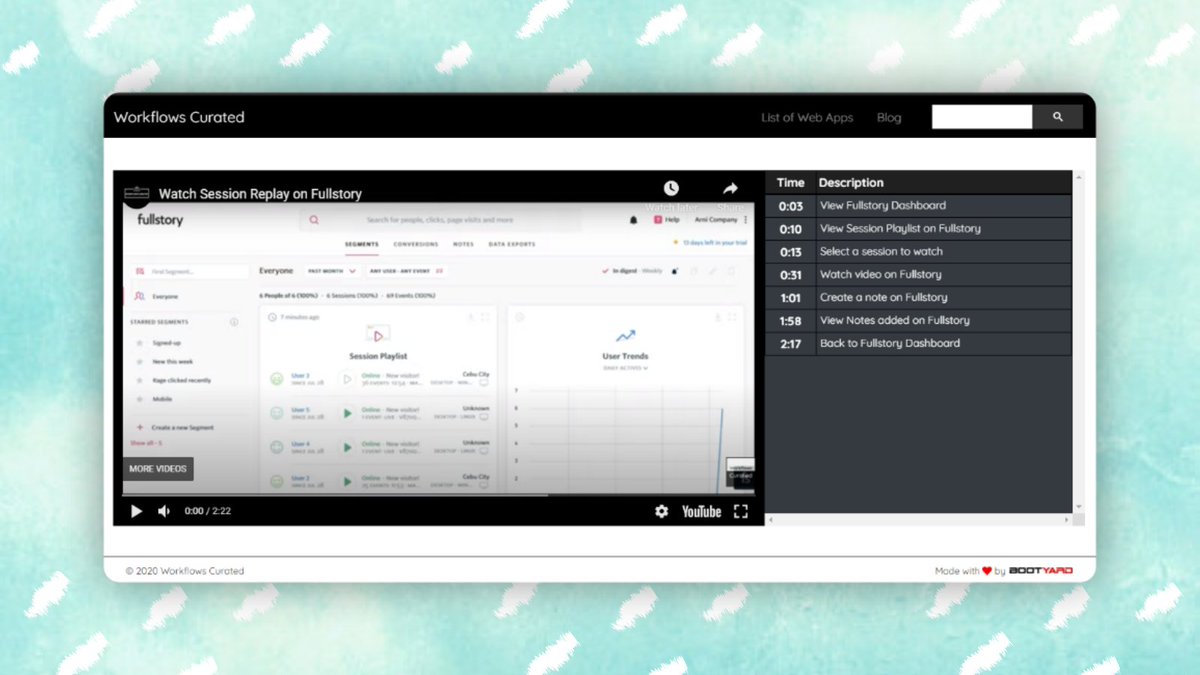
Task: Click the vertical scrollbar up arrow
Action: [1078, 177]
